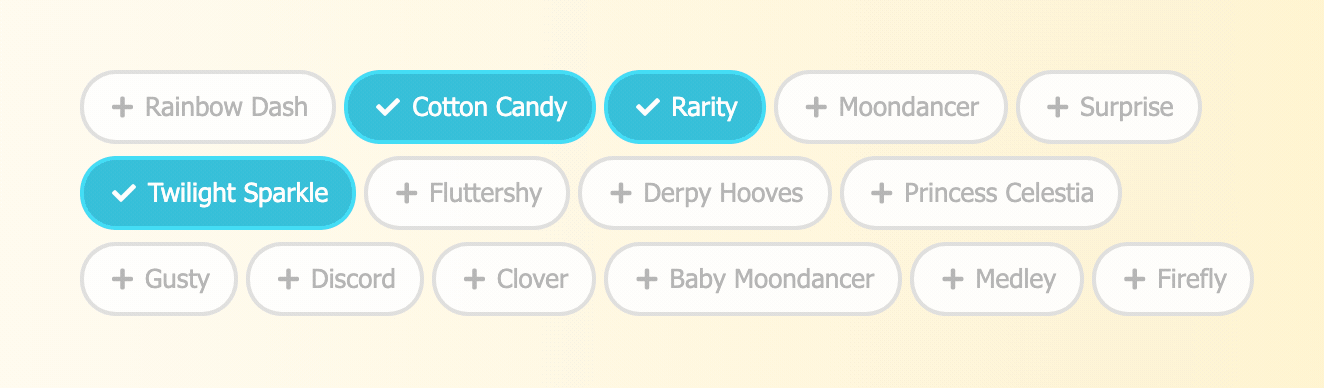The image size is (1324, 388).
Task: Click the checkmark icon on Twilight Sparkle
Action: point(124,193)
